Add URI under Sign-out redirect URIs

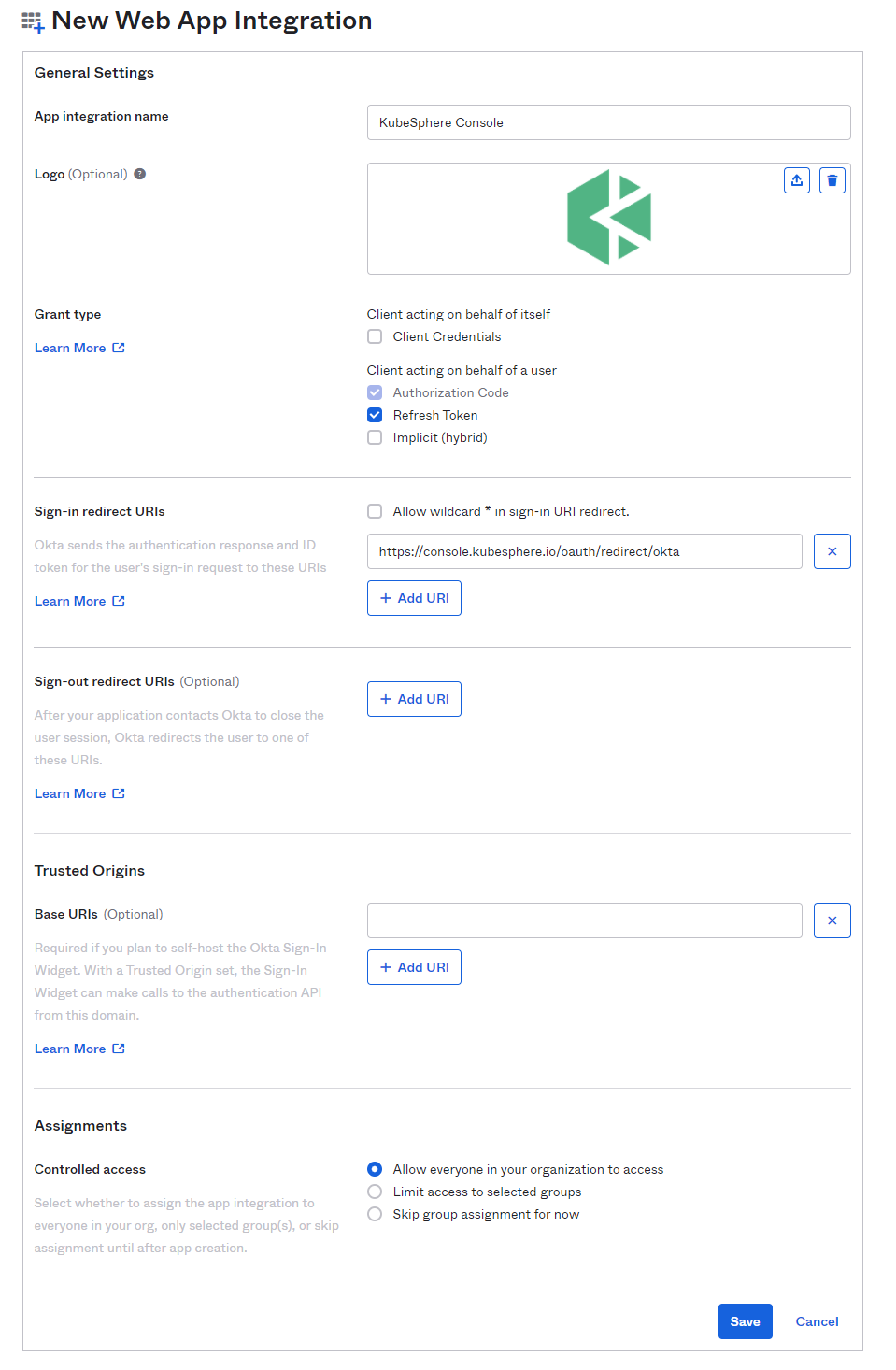414,699
